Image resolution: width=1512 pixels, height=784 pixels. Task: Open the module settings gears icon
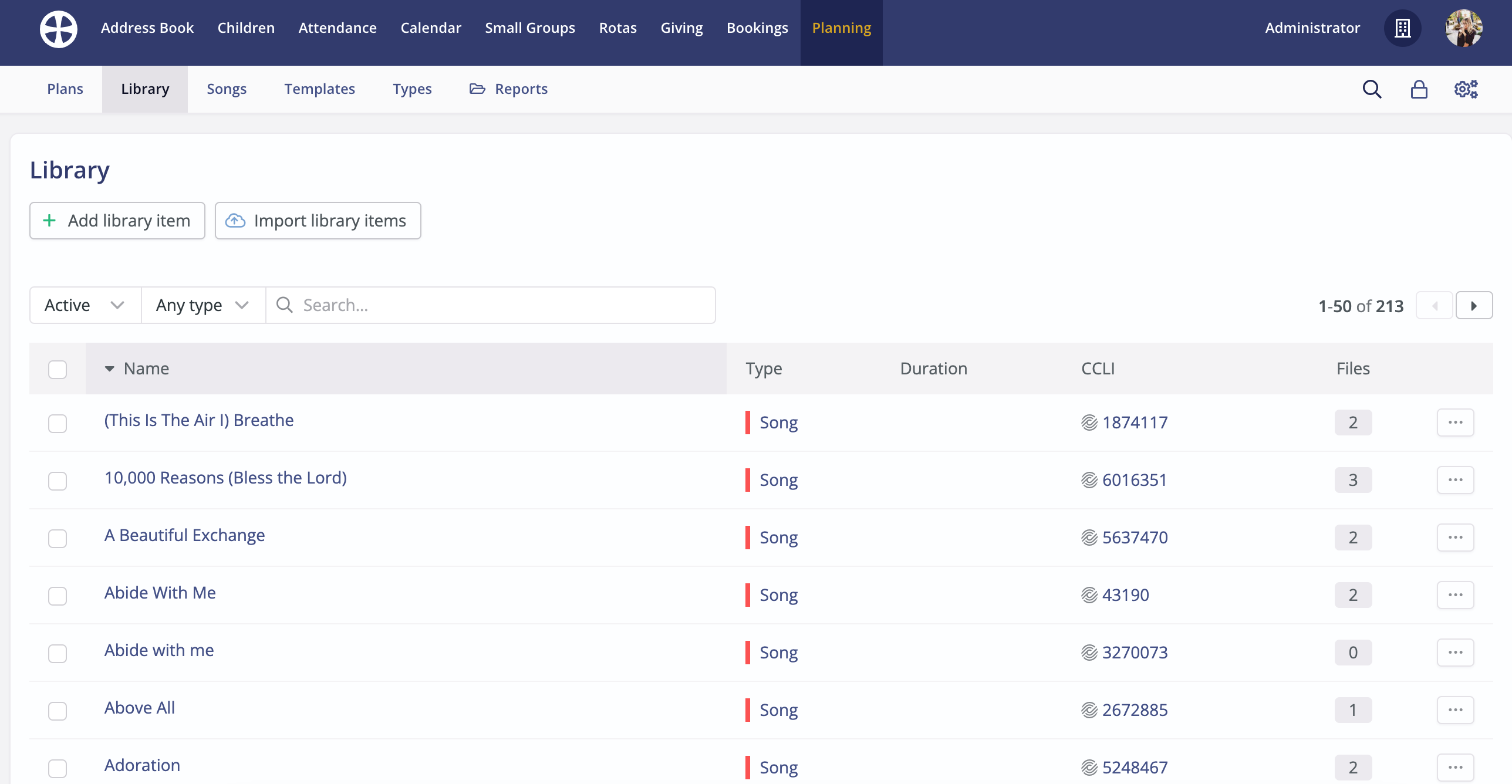[1466, 89]
